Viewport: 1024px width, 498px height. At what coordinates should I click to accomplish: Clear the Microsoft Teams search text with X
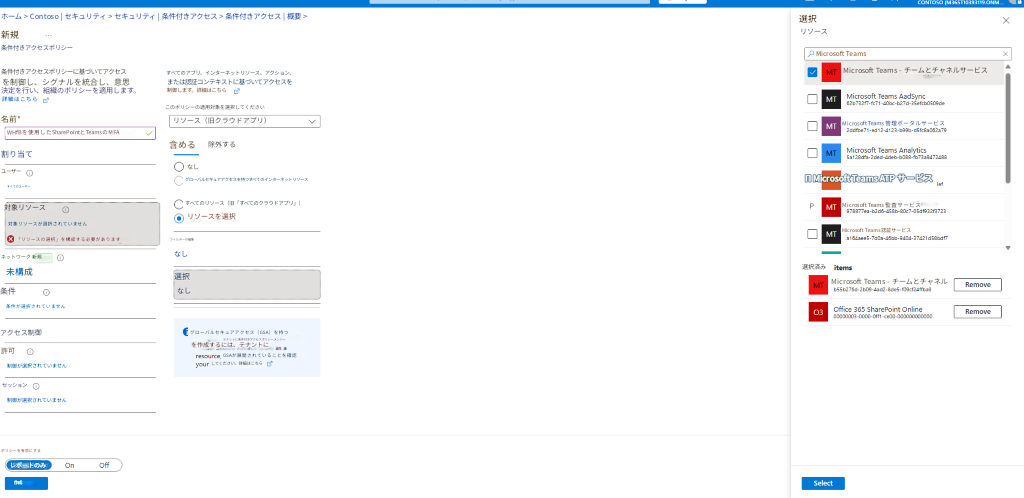click(x=1006, y=54)
